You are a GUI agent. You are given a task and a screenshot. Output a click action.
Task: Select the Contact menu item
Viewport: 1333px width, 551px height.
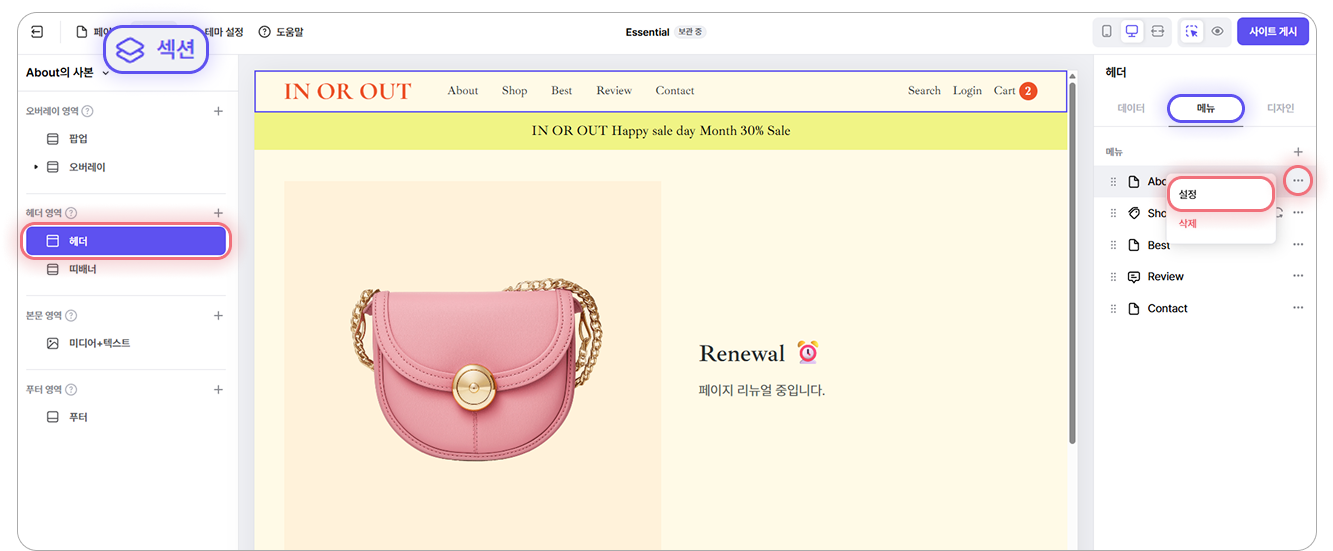tap(1167, 309)
